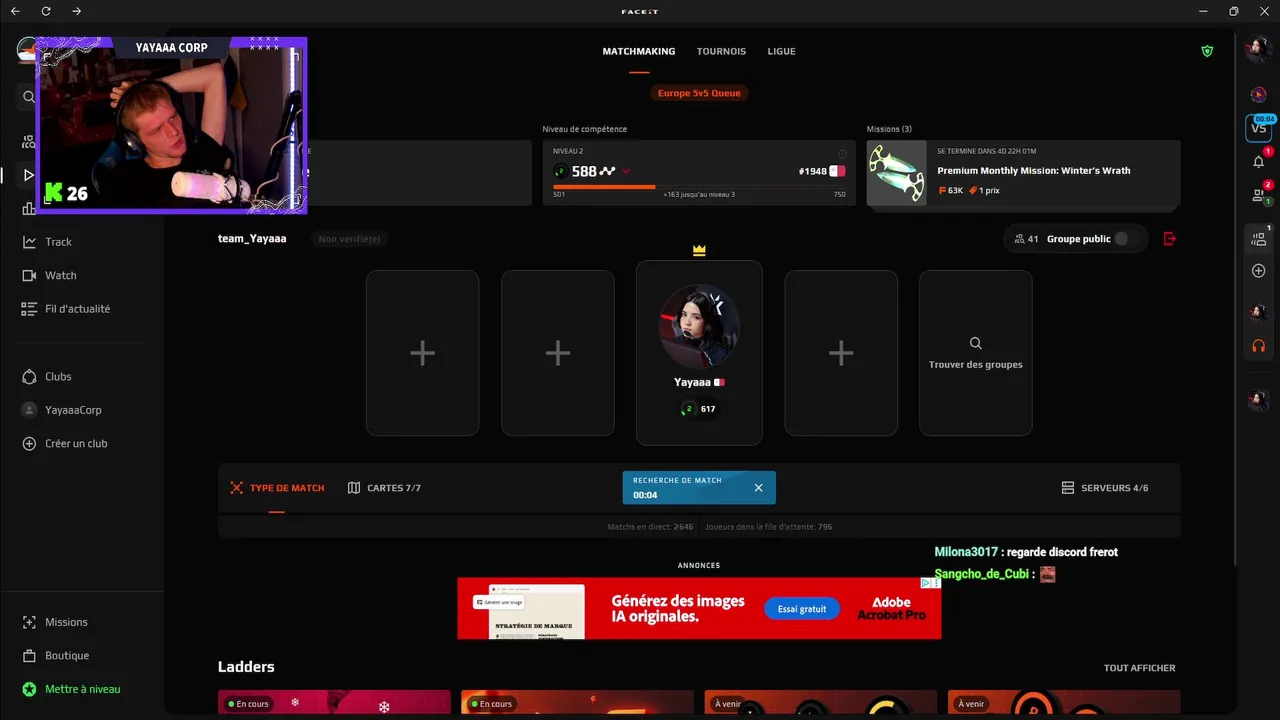This screenshot has width=1280, height=720.
Task: Click the avatar below the headset
Action: [x=1258, y=400]
